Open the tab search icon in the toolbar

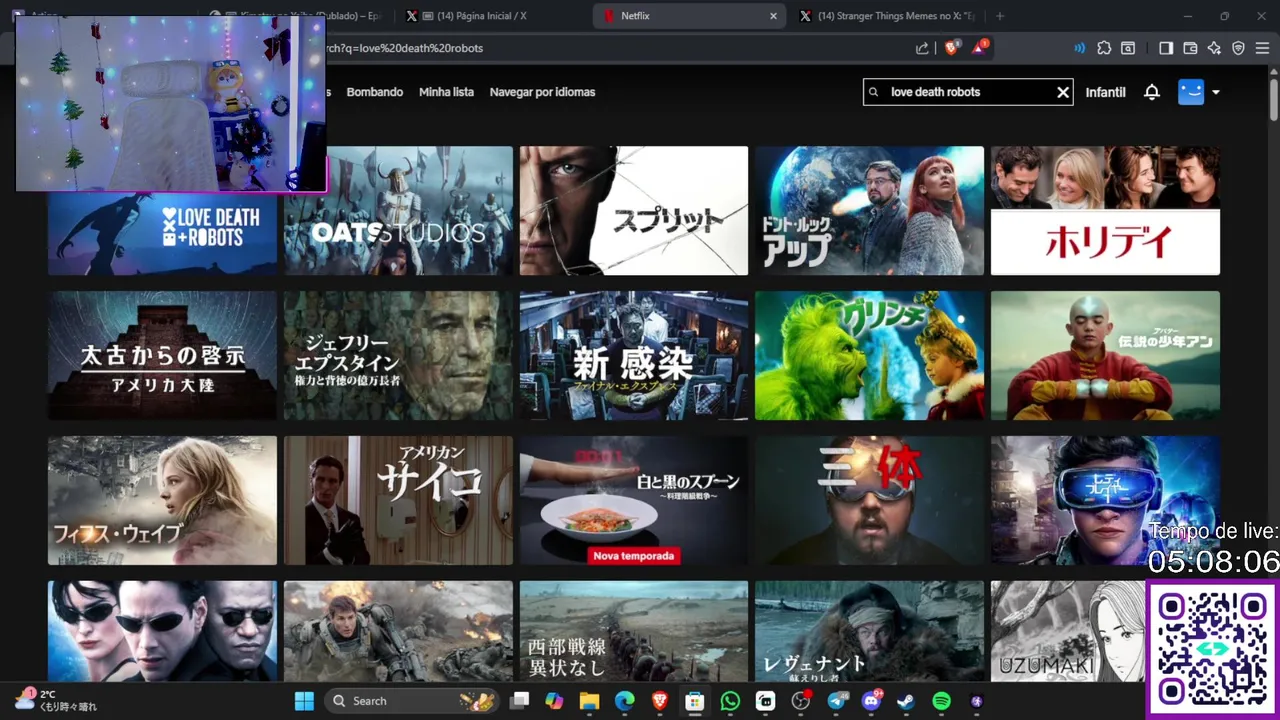[1128, 48]
